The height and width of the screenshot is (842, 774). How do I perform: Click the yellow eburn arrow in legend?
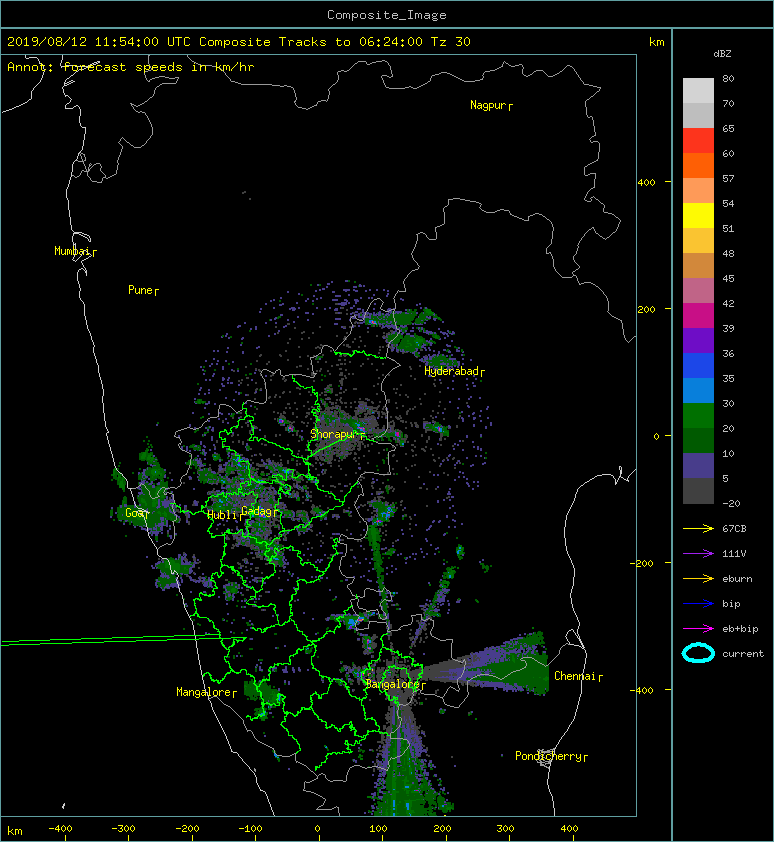(698, 578)
